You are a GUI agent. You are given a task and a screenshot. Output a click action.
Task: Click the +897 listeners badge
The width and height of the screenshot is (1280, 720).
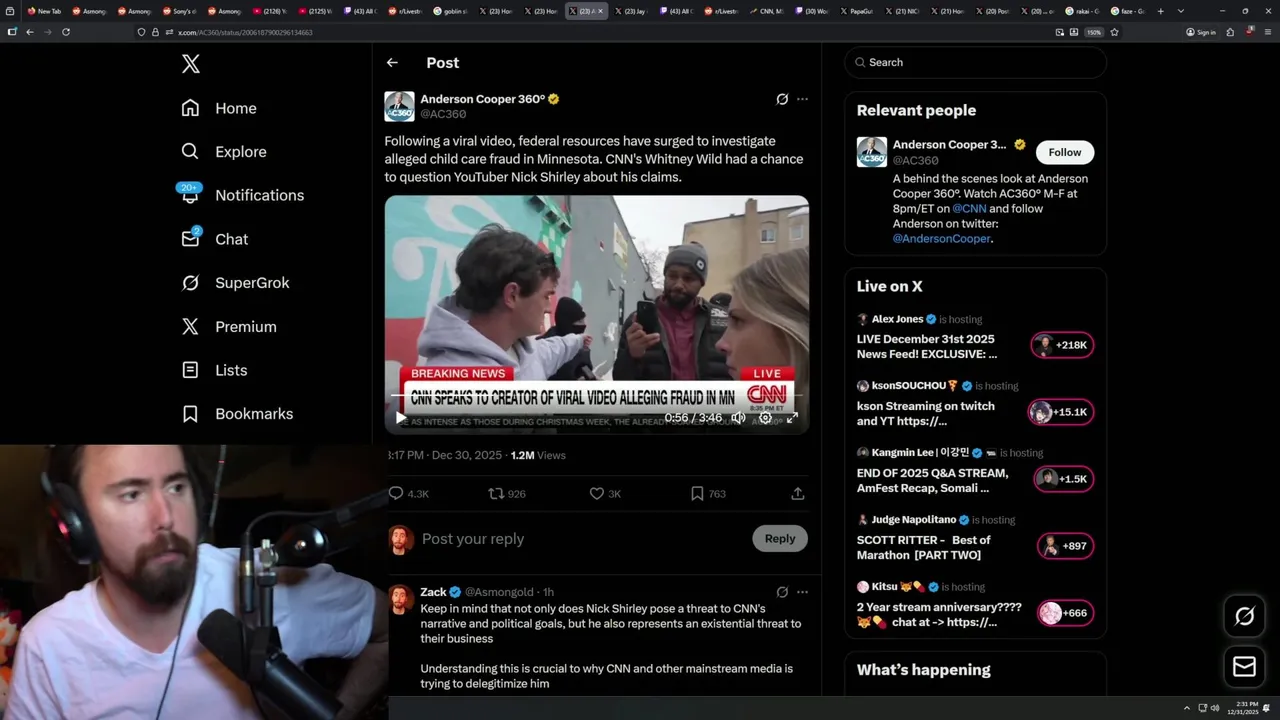[1067, 546]
